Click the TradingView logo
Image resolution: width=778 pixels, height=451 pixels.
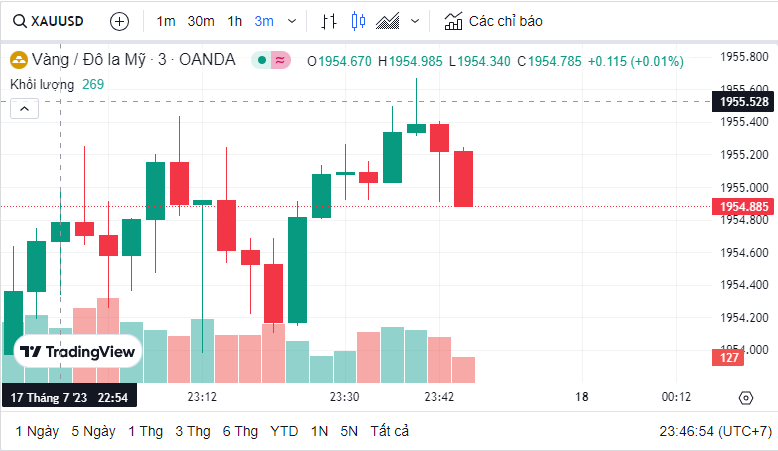(x=78, y=352)
